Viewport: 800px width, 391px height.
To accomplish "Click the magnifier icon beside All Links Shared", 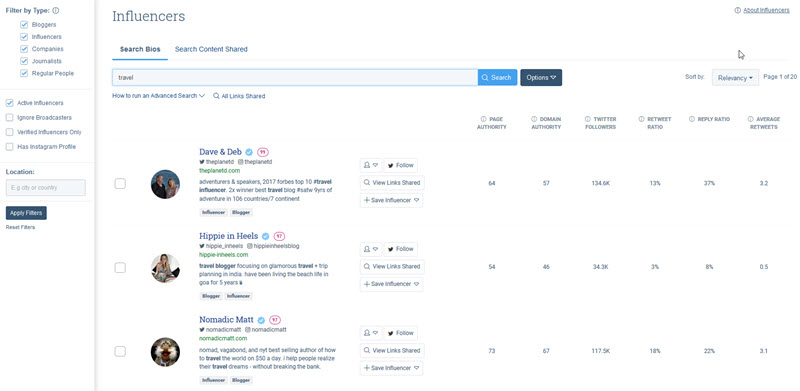I will 216,96.
